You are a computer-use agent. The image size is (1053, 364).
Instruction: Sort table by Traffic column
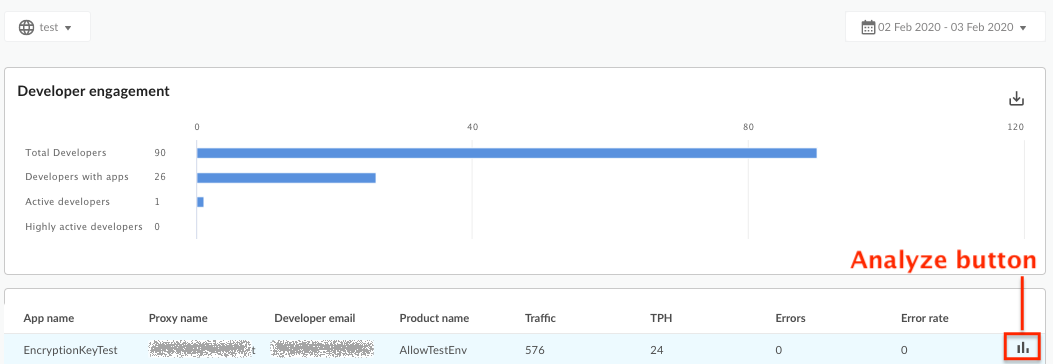point(540,318)
